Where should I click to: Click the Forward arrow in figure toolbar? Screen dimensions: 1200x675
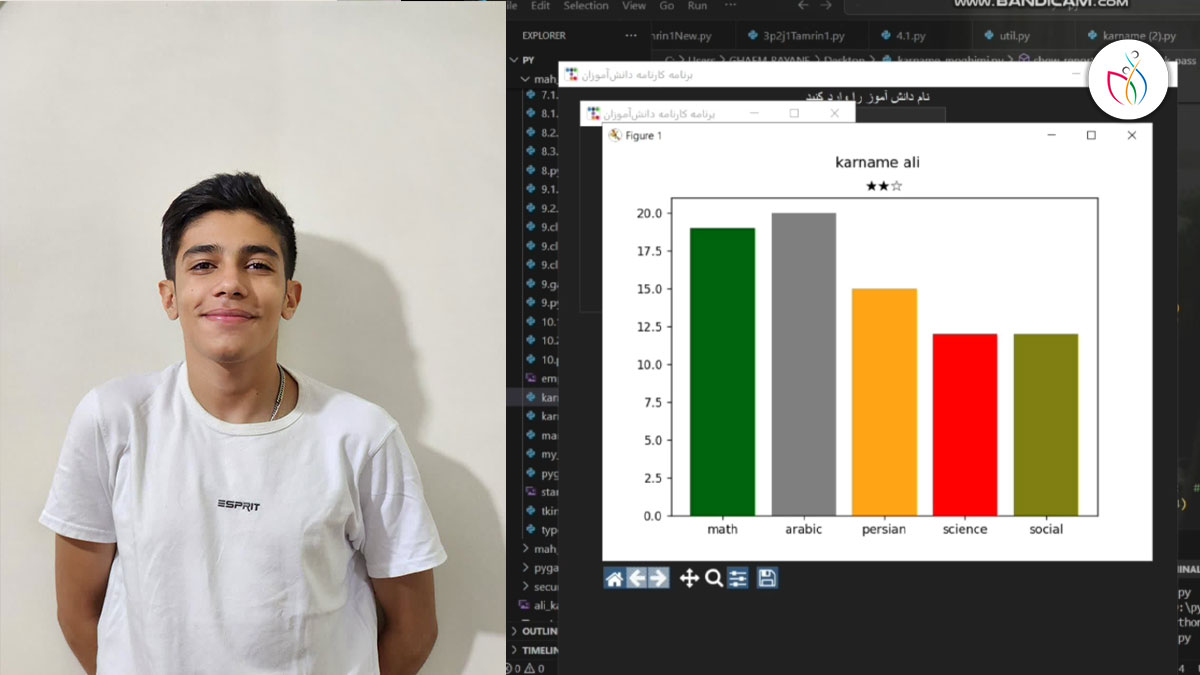658,578
